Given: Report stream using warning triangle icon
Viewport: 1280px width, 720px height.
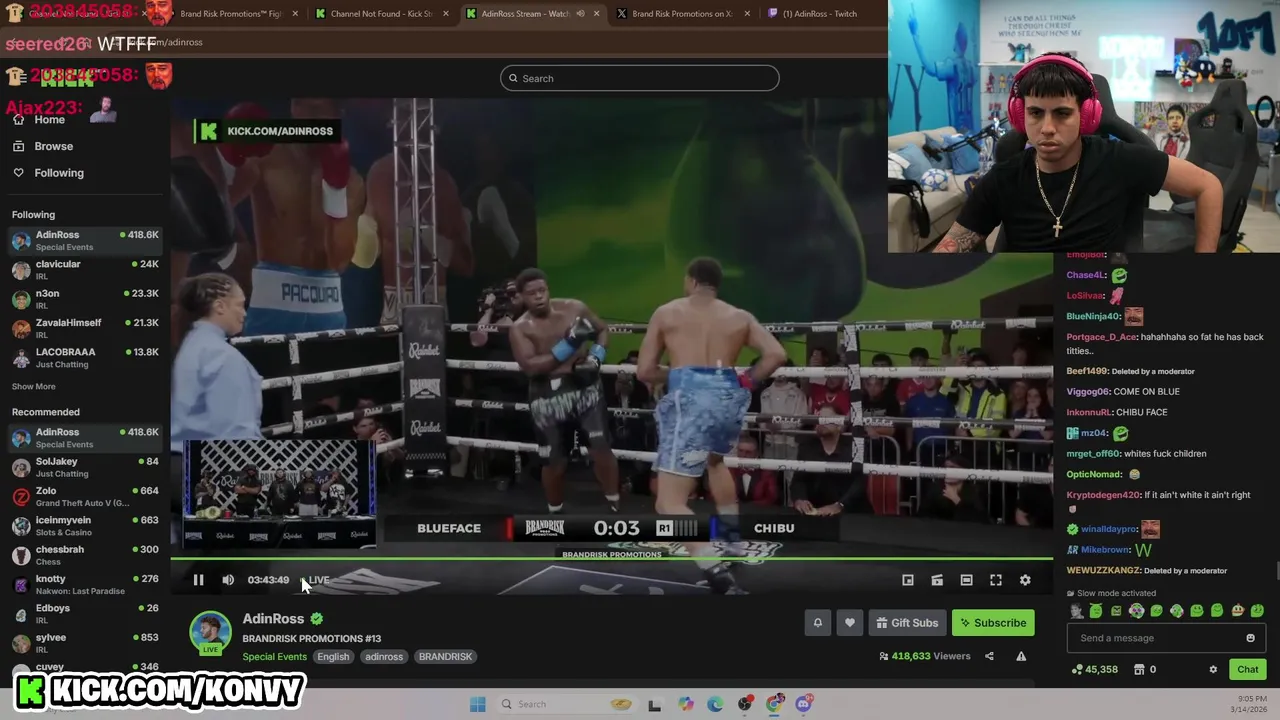Looking at the screenshot, I should click(1021, 656).
